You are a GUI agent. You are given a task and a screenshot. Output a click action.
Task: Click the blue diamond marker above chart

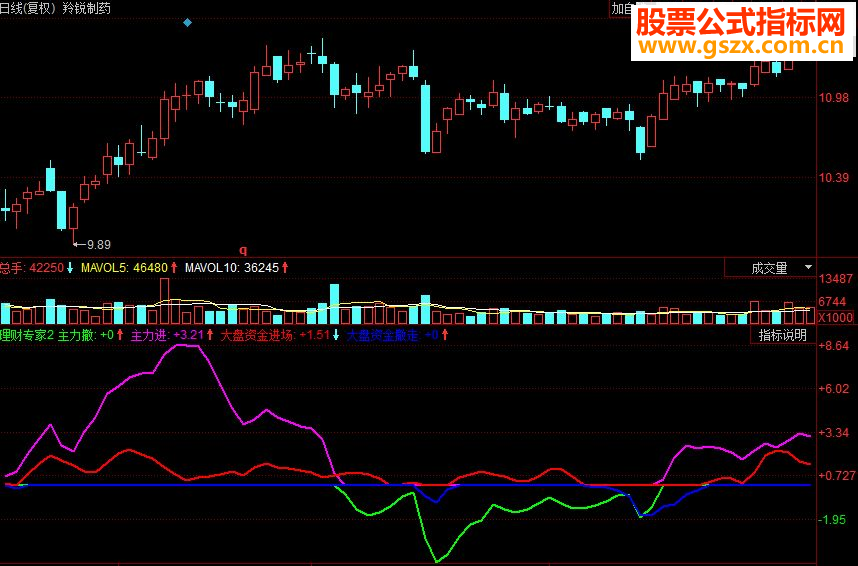pos(188,22)
